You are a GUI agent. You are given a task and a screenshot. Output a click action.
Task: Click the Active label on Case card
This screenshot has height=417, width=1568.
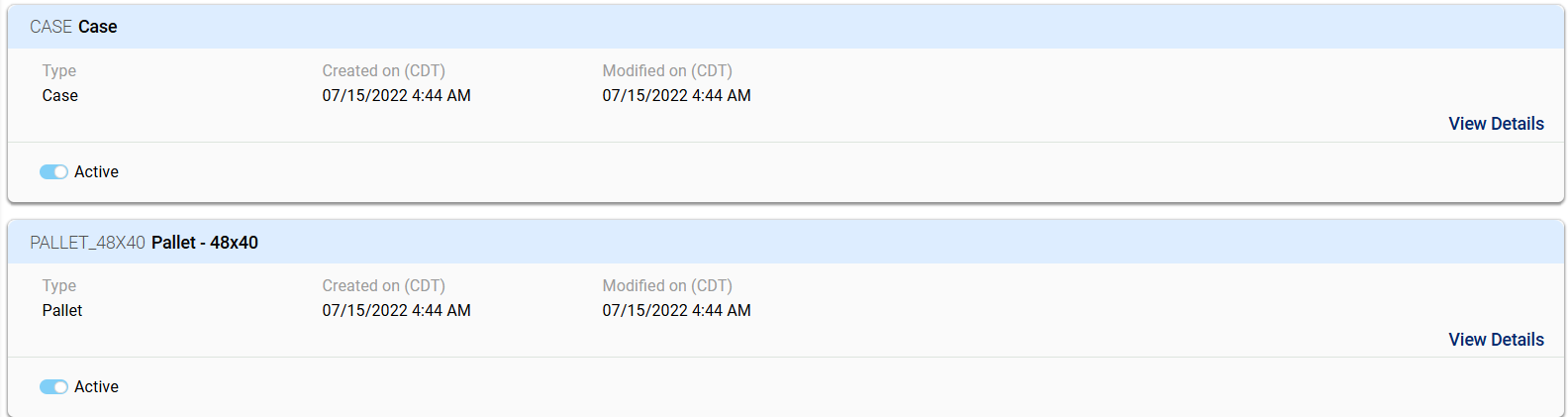96,172
